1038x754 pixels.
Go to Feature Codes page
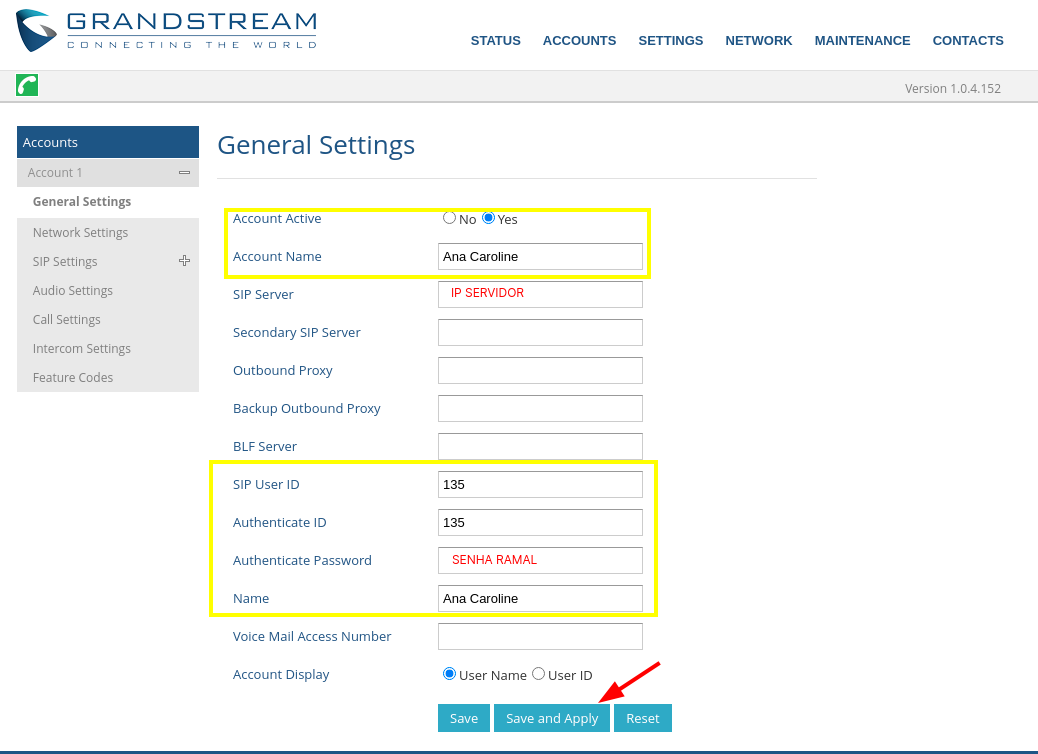click(x=72, y=377)
